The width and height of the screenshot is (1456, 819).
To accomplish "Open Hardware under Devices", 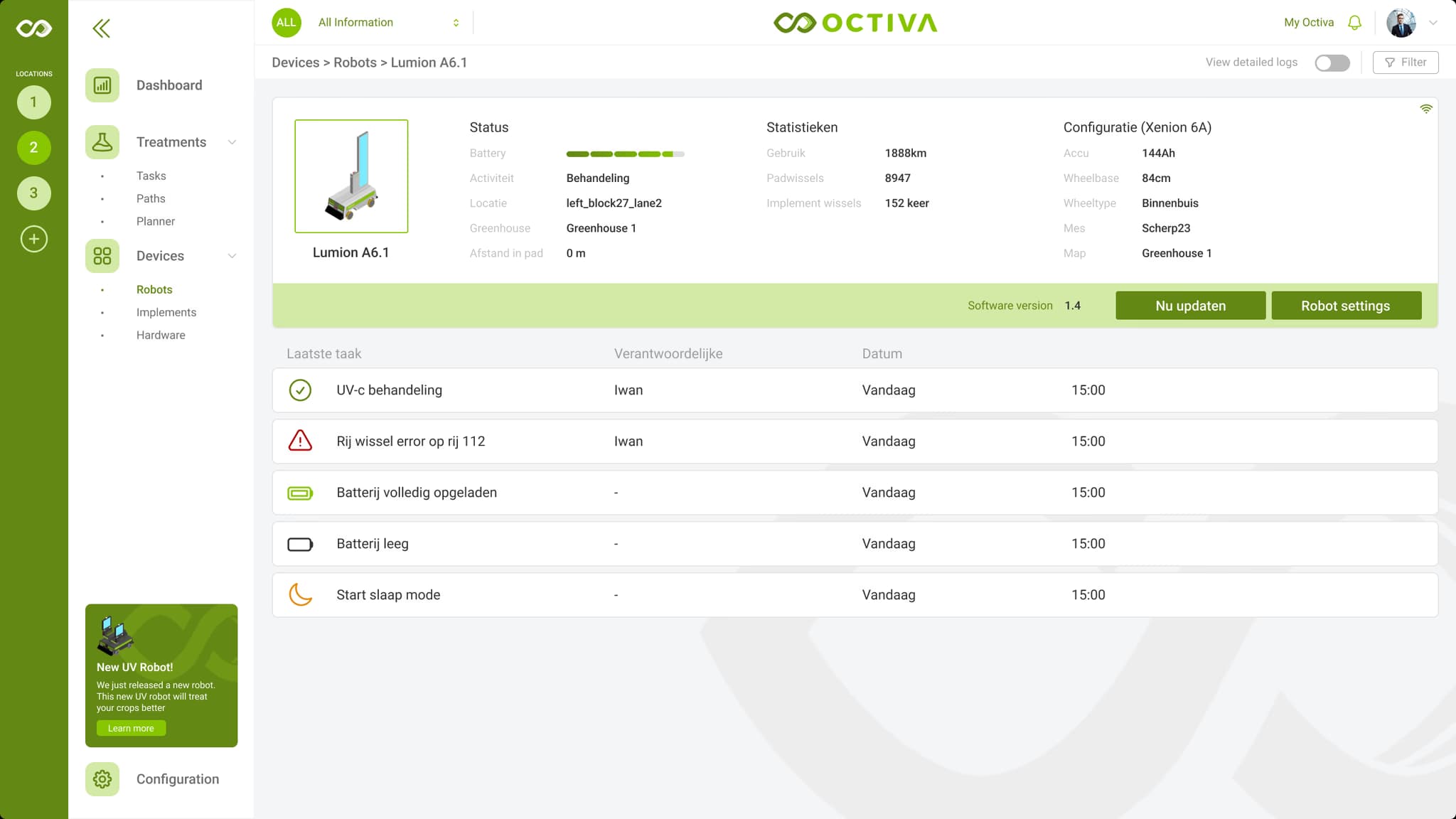I will pos(161,335).
